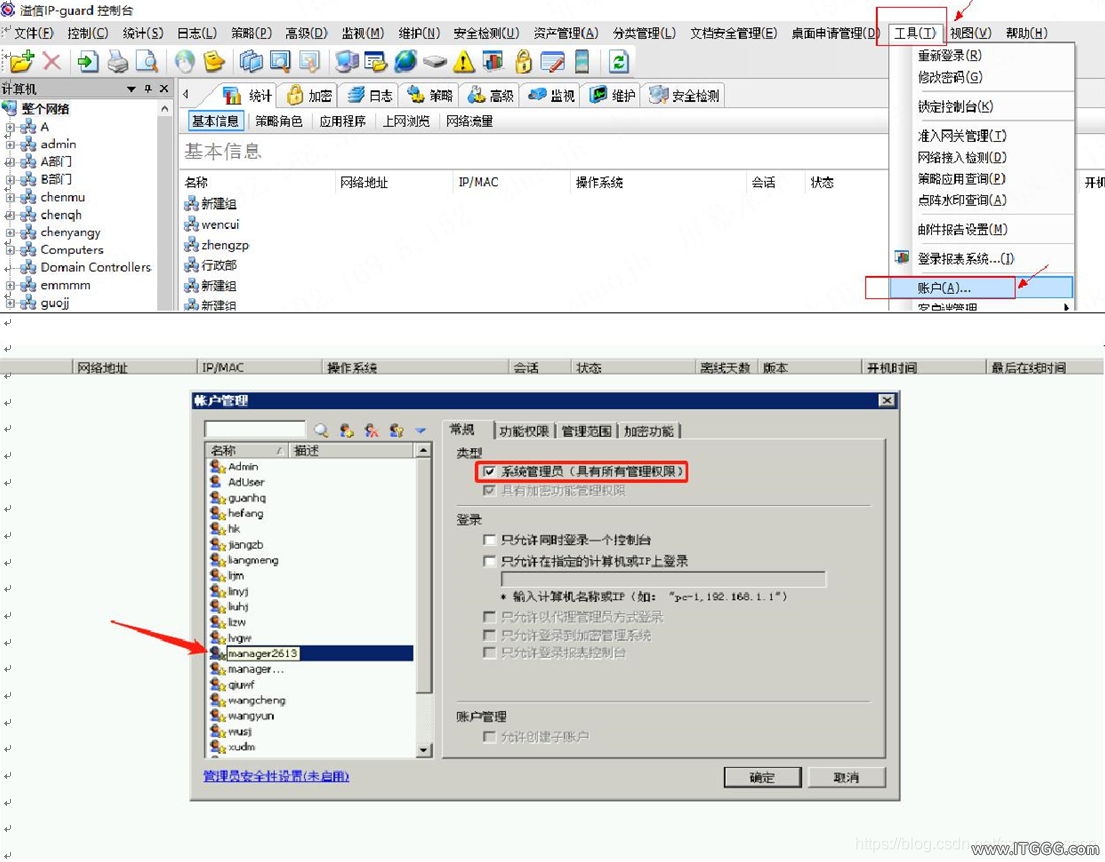Image resolution: width=1105 pixels, height=862 pixels.
Task: Open print preview magnifier page icon
Action: point(147,62)
